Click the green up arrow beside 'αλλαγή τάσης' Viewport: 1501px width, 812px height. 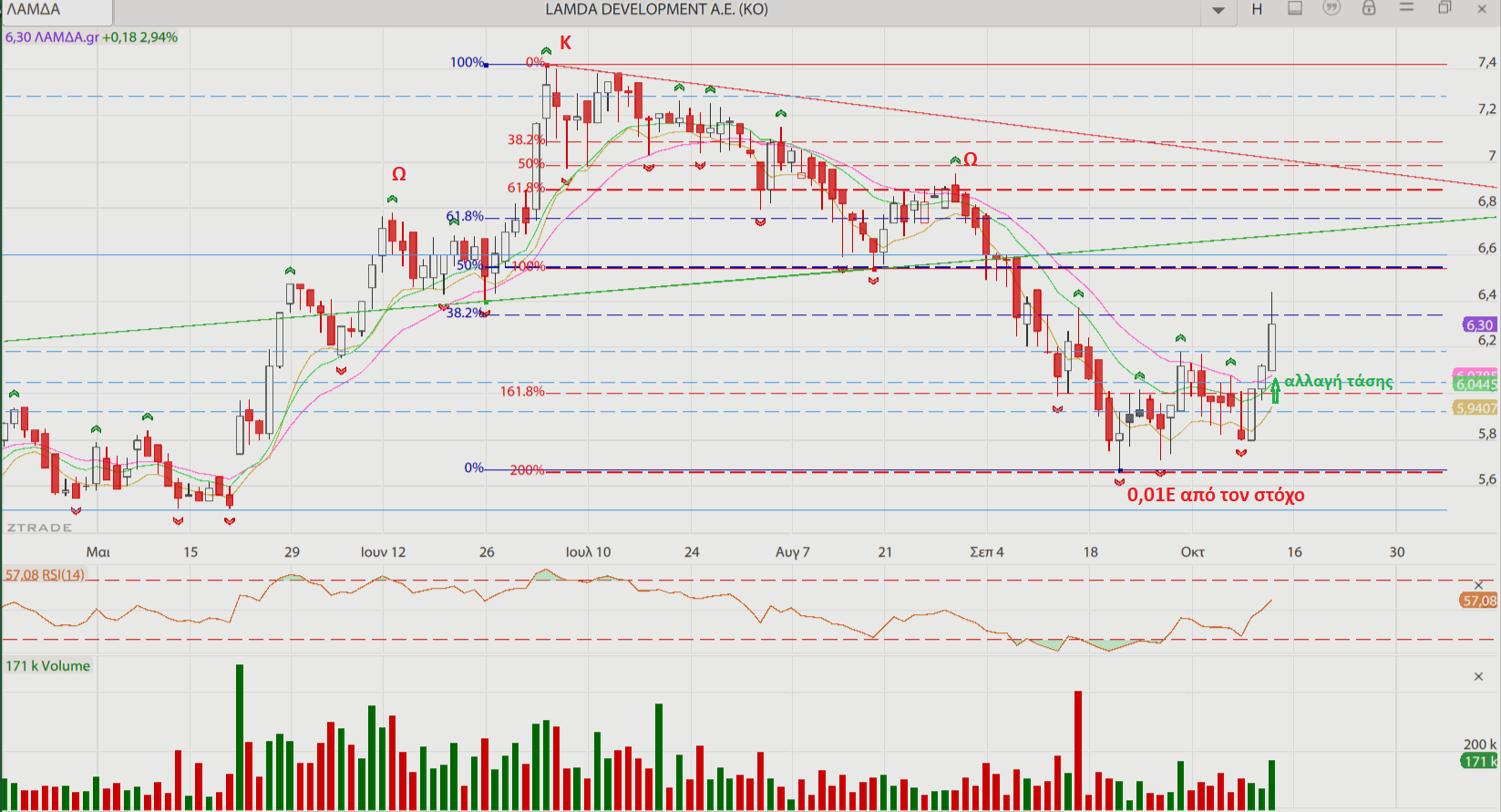coord(1275,390)
